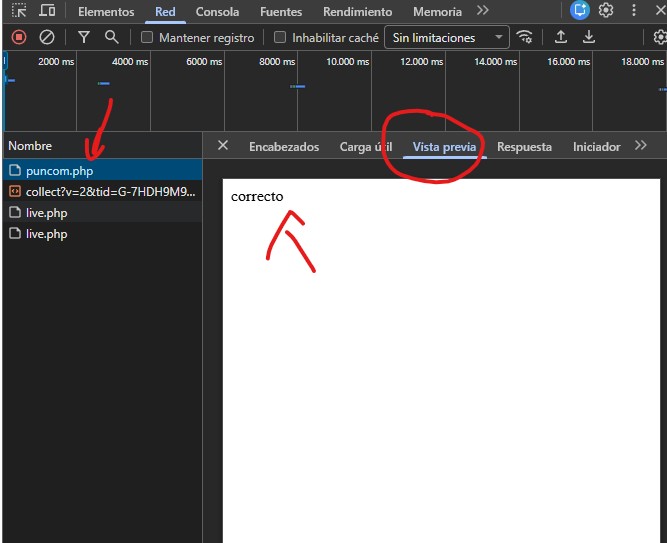Close the request details pane
Image resolution: width=667 pixels, height=543 pixels.
pos(223,146)
